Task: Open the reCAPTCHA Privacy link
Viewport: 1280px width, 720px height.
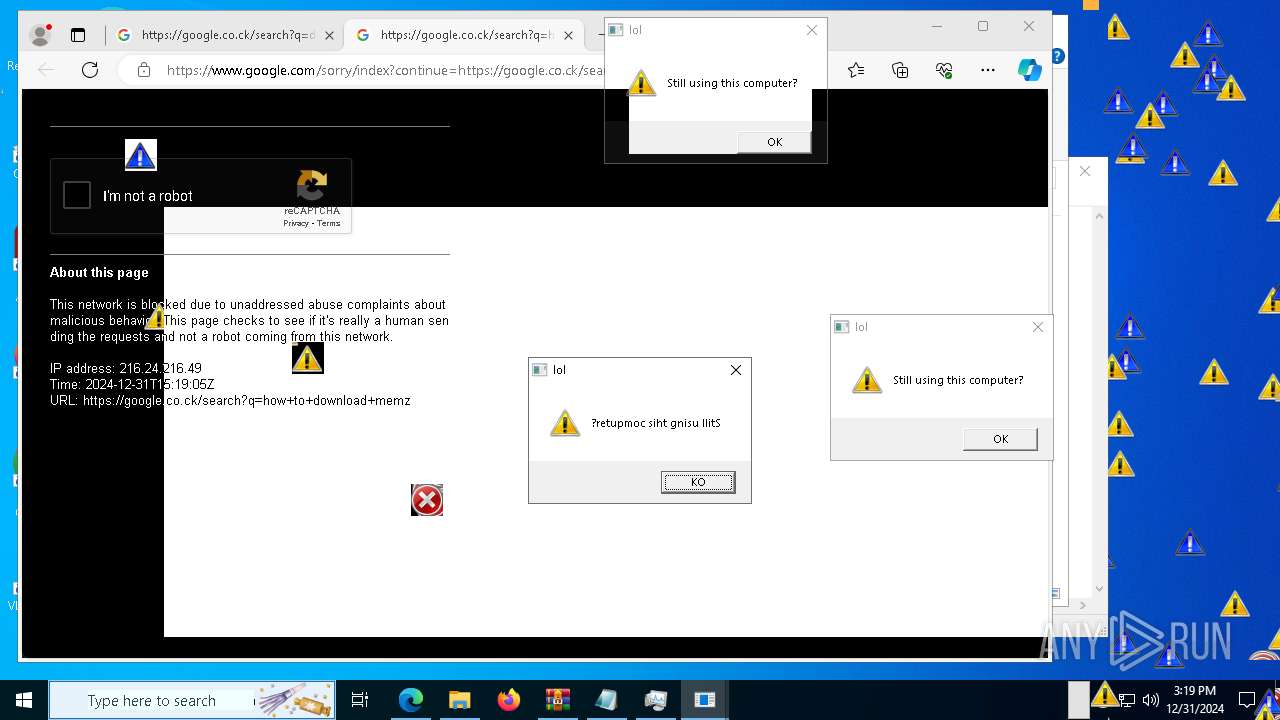Action: point(296,223)
